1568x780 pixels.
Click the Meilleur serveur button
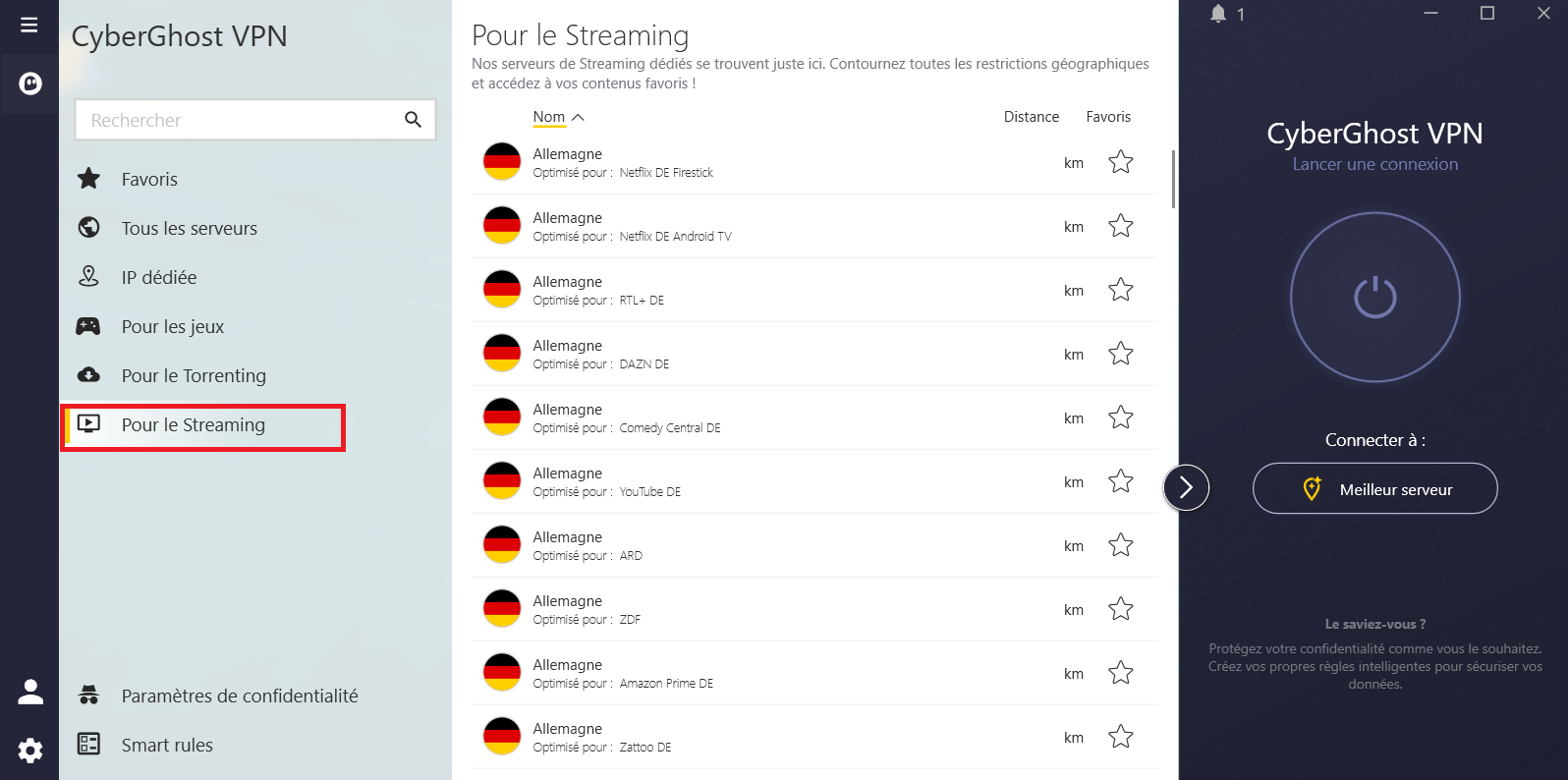1374,488
